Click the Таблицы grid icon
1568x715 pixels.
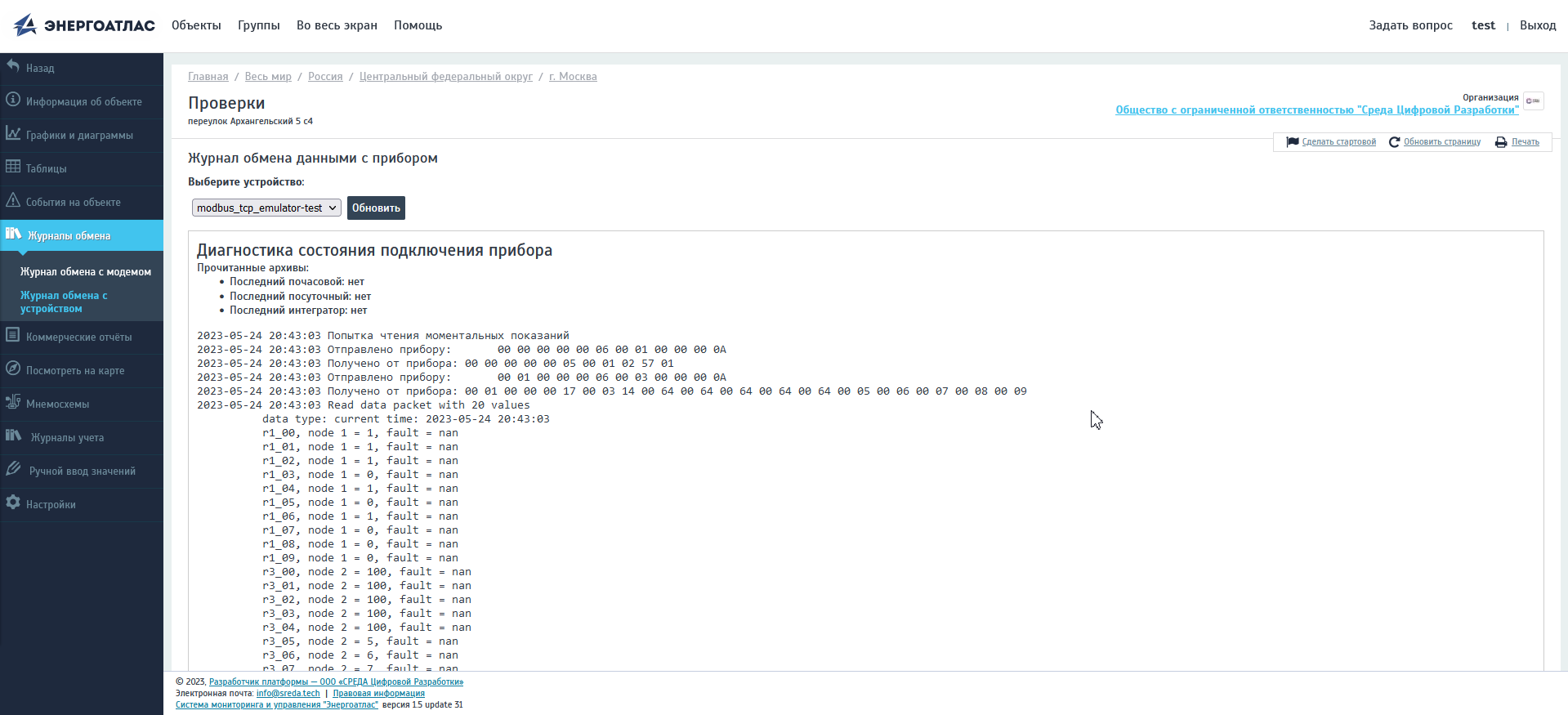click(x=13, y=167)
